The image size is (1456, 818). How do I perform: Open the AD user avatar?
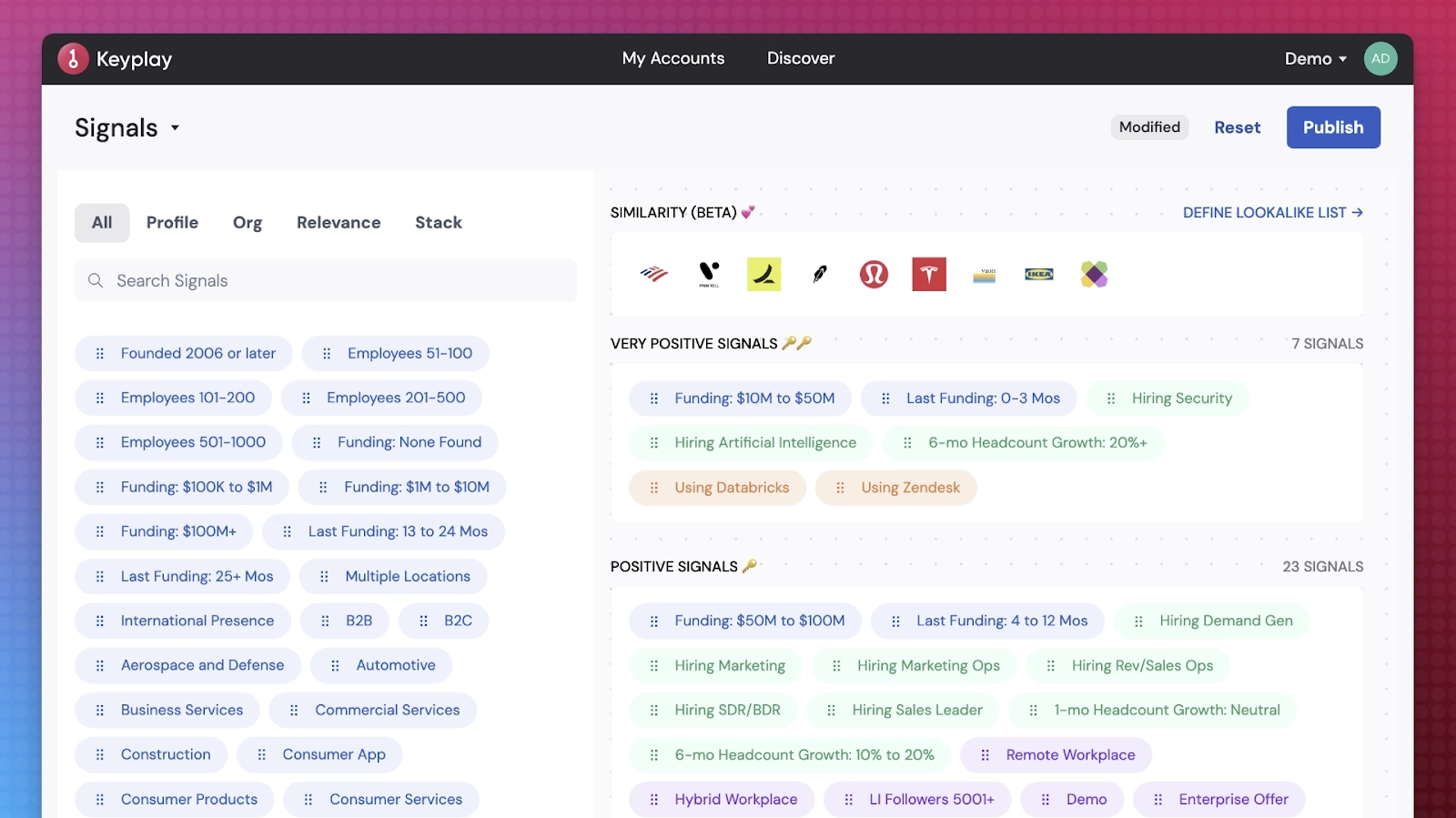[x=1380, y=58]
